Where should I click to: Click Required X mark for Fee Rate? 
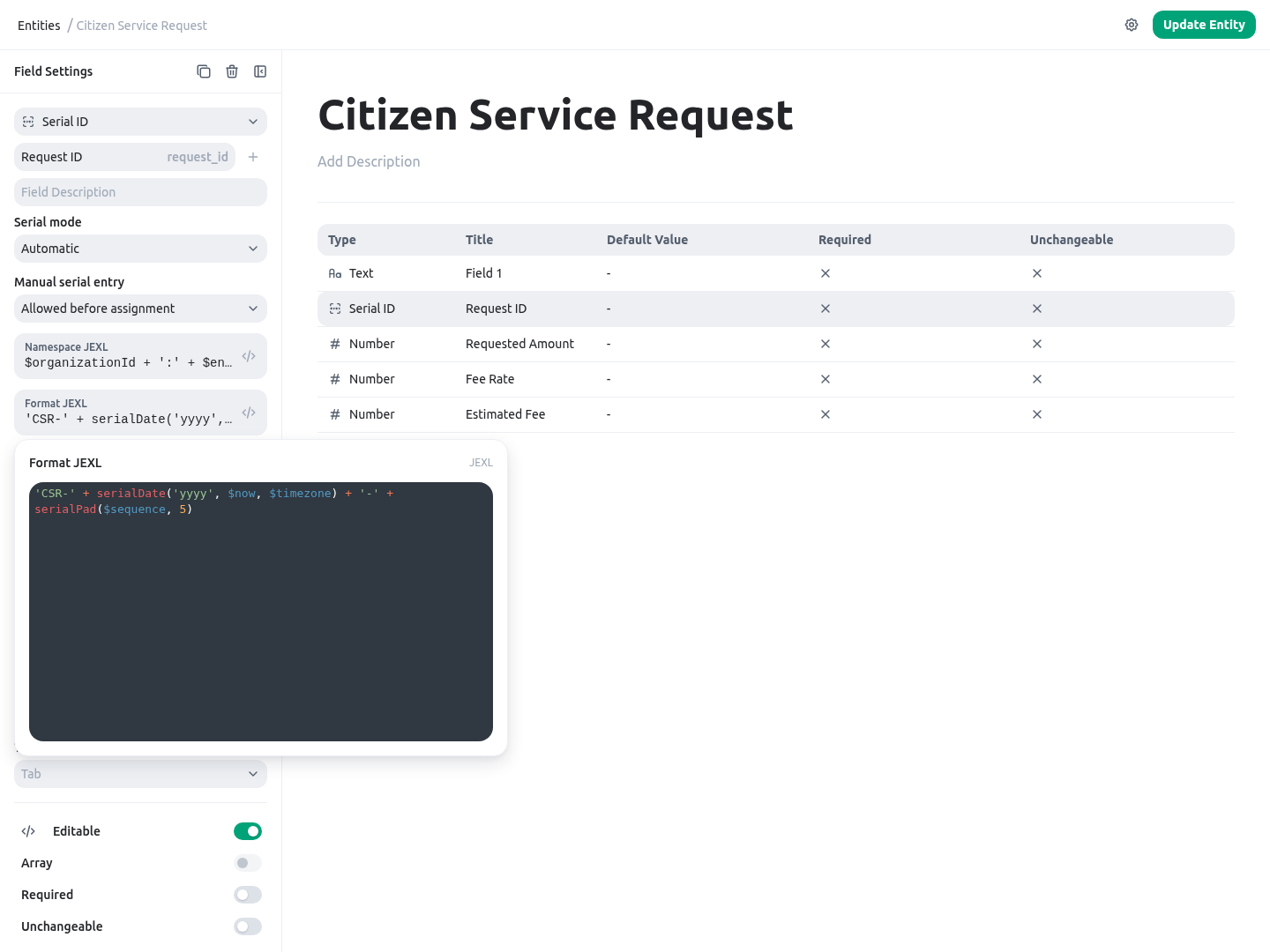click(825, 379)
